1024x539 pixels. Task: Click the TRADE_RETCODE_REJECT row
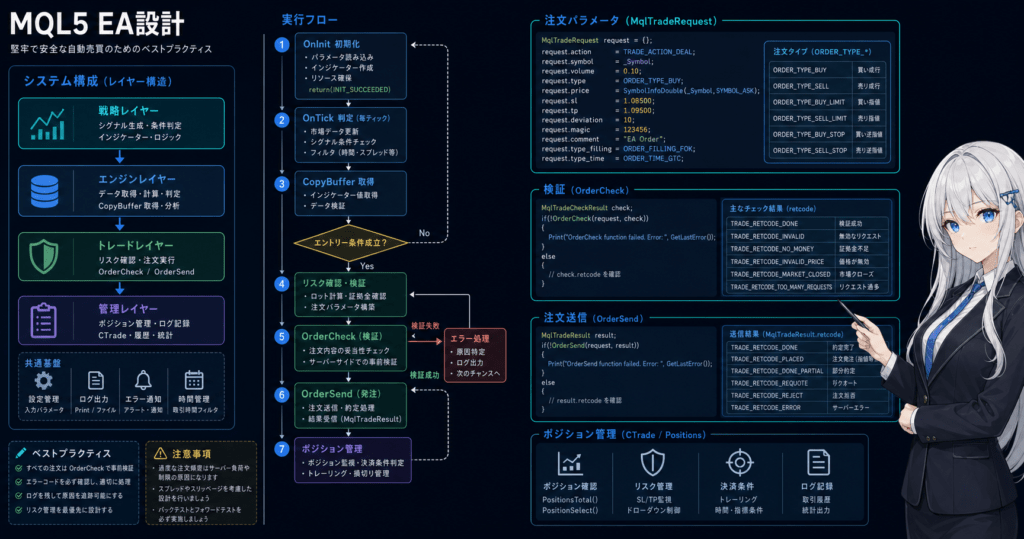pos(808,395)
